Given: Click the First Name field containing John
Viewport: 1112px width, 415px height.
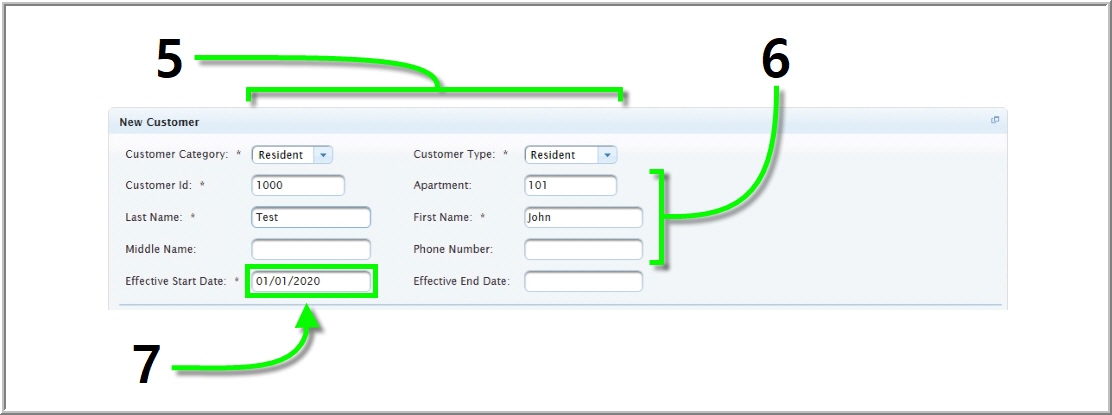Looking at the screenshot, I should 583,217.
